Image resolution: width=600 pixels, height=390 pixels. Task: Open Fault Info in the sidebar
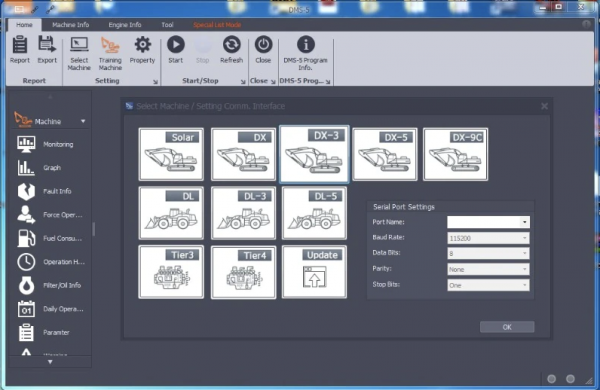tap(50, 191)
